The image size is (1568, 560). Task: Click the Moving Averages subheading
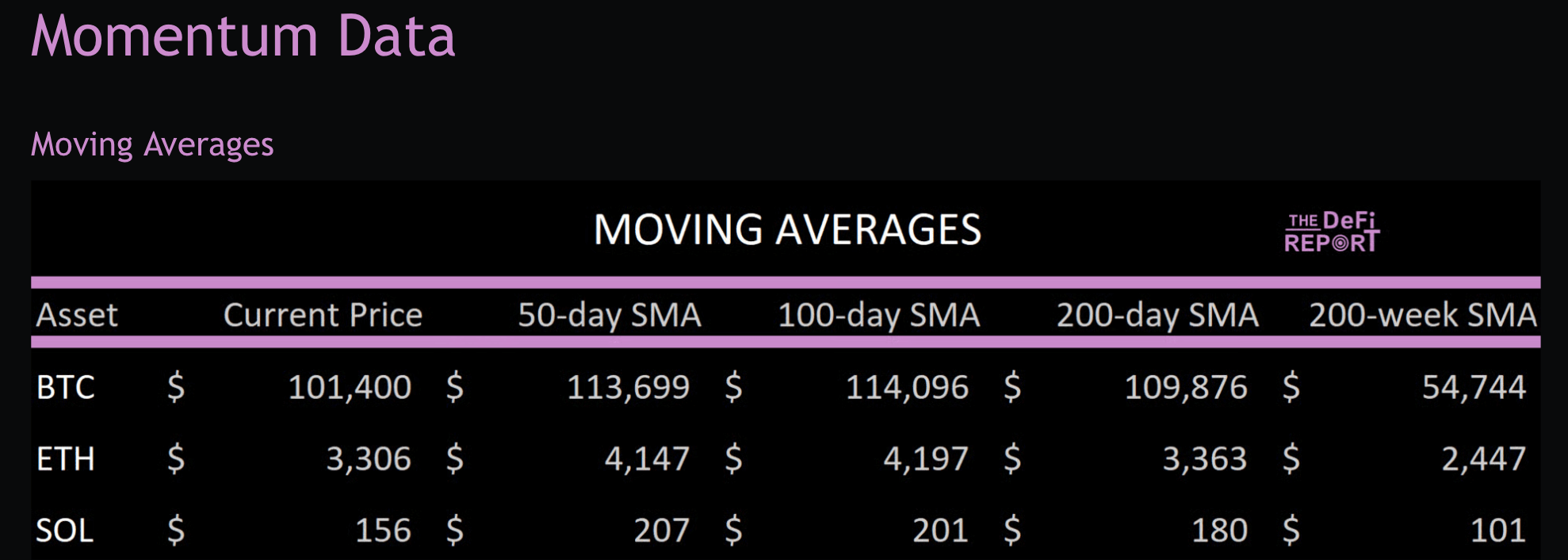(x=152, y=144)
